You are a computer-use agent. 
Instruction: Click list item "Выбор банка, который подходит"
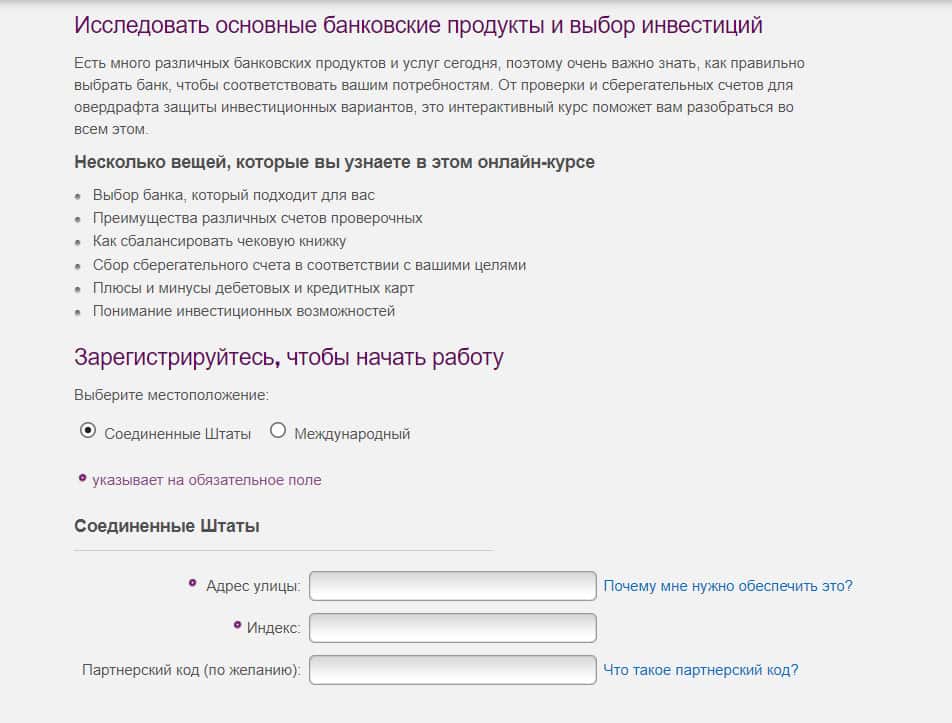point(233,195)
